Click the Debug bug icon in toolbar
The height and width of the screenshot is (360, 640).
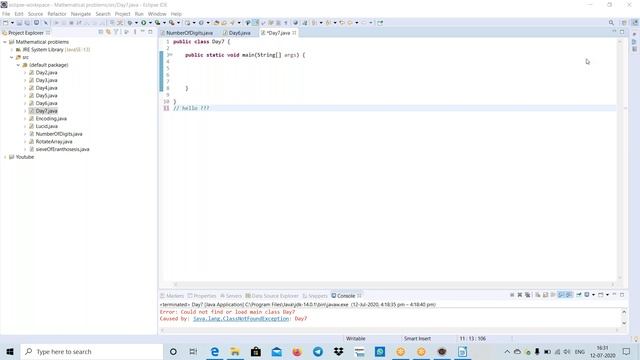pyautogui.click(x=130, y=23)
